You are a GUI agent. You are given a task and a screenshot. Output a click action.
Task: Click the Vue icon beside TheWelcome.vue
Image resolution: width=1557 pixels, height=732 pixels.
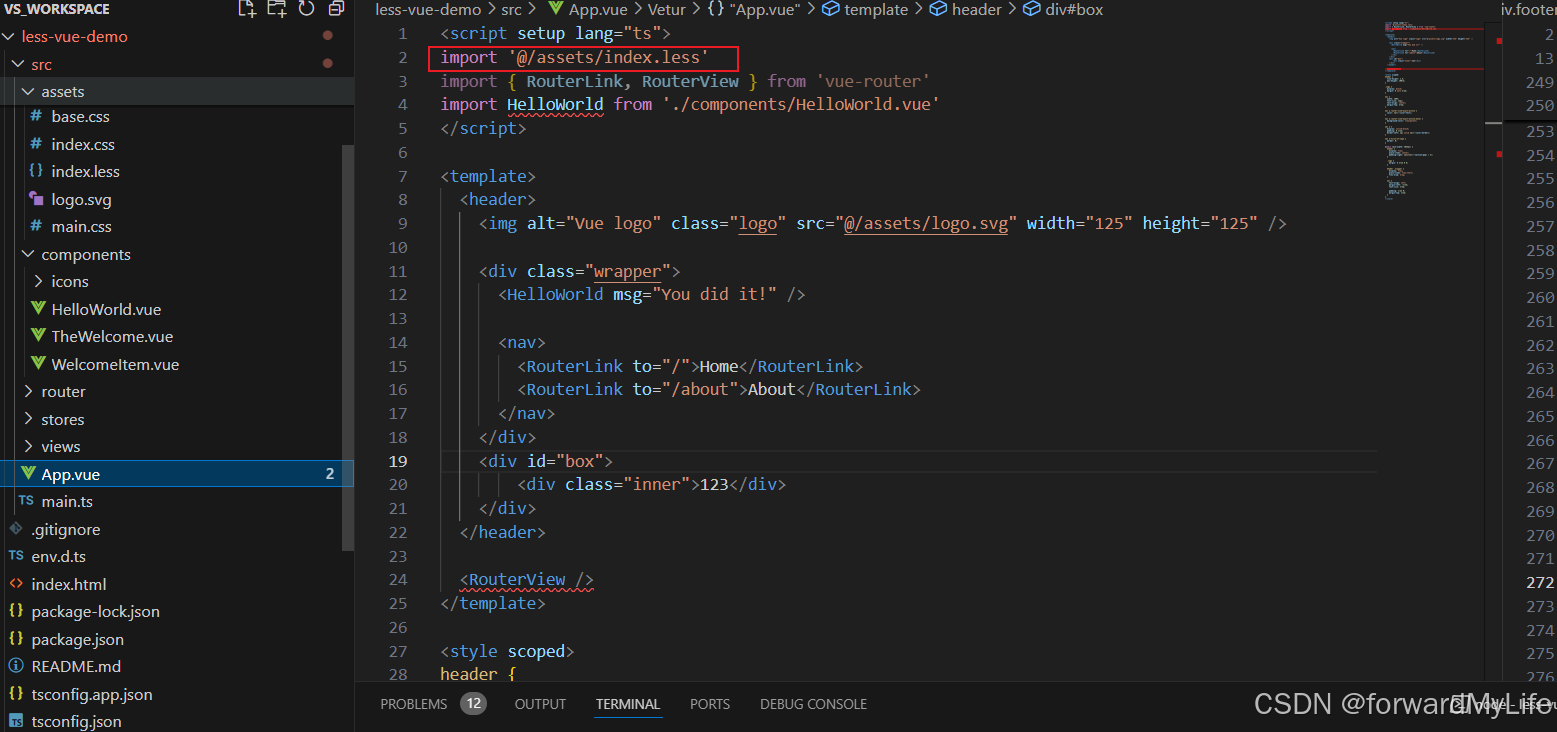pyautogui.click(x=38, y=336)
